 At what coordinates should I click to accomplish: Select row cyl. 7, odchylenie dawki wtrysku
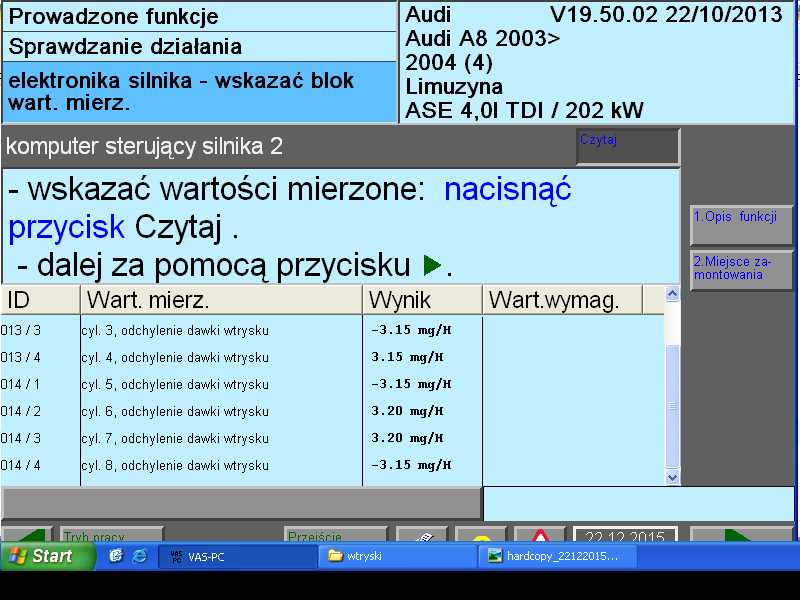pyautogui.click(x=332, y=438)
